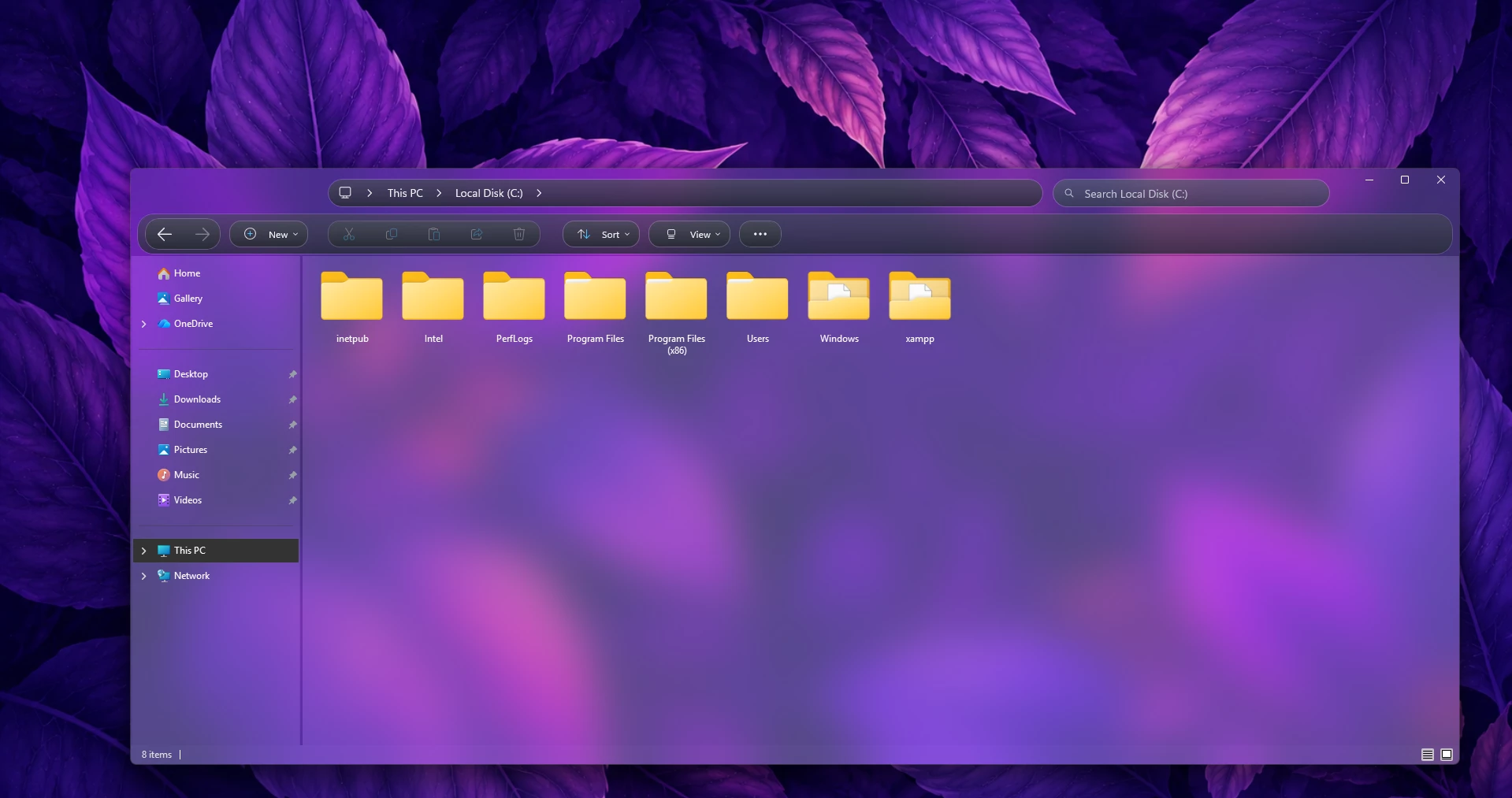Open the Sort dropdown menu
The image size is (1512, 798).
[601, 234]
